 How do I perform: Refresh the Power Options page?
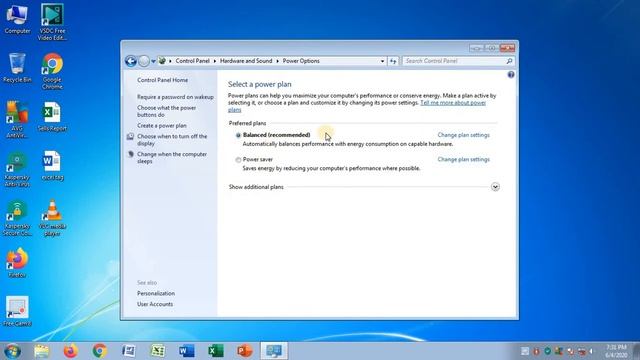[393, 61]
